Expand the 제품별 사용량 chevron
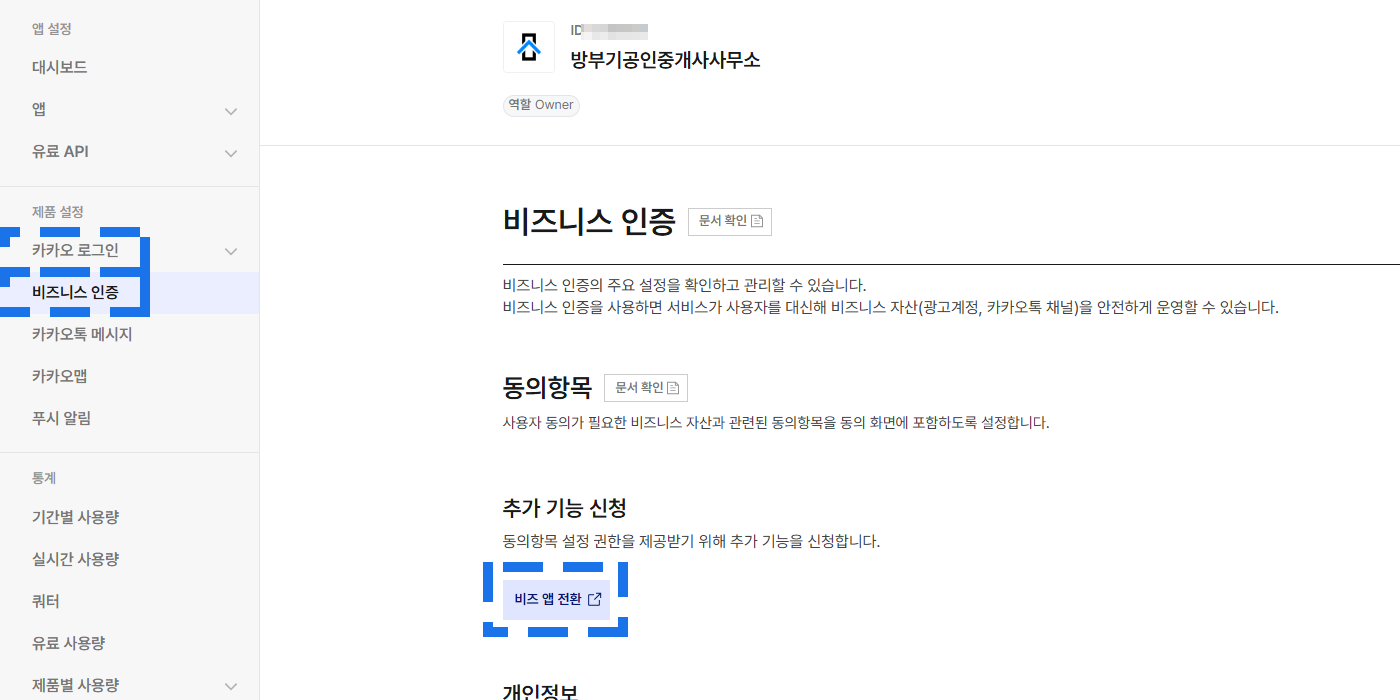This screenshot has height=700, width=1400. (x=231, y=686)
